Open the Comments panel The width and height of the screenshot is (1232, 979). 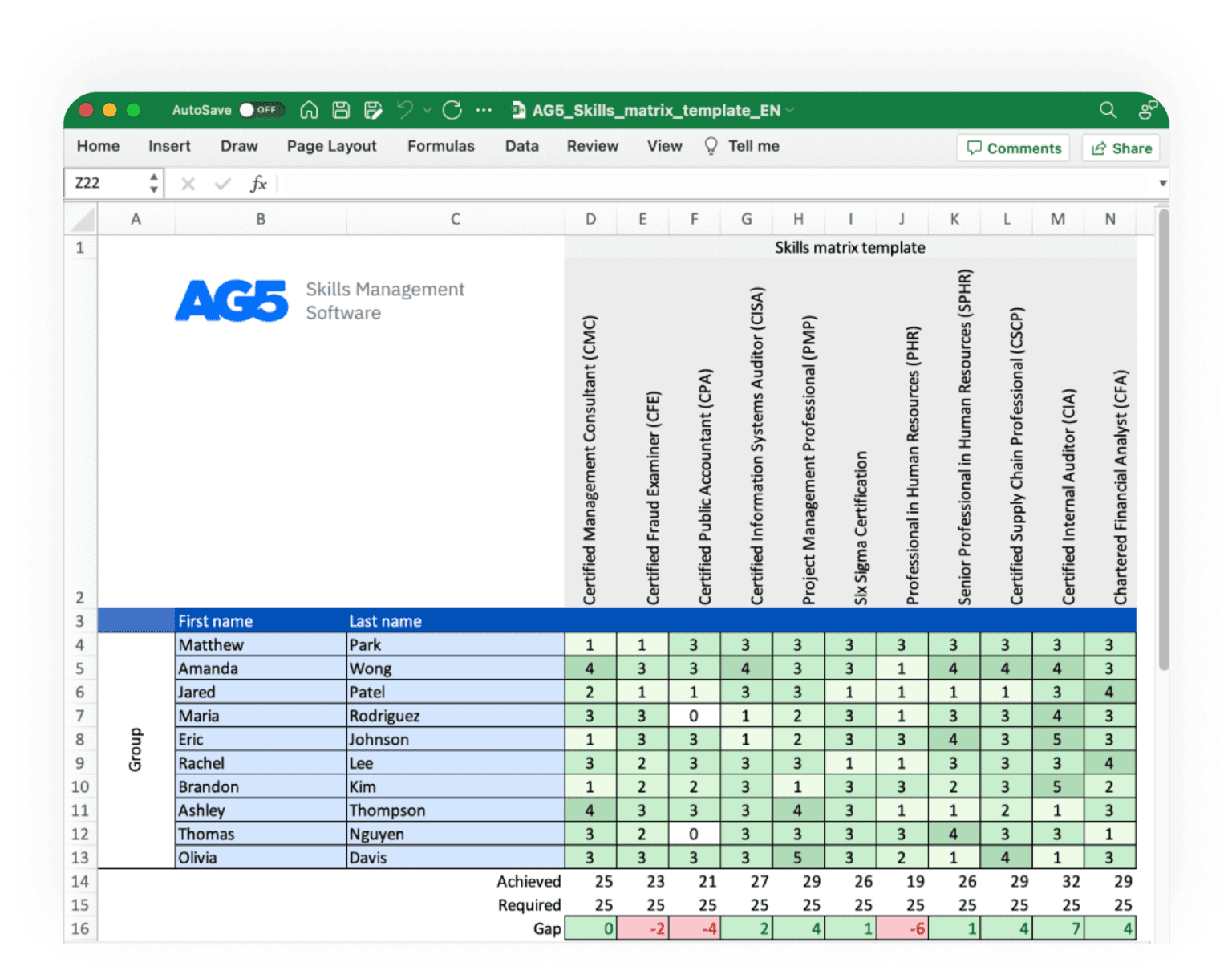coord(1013,148)
